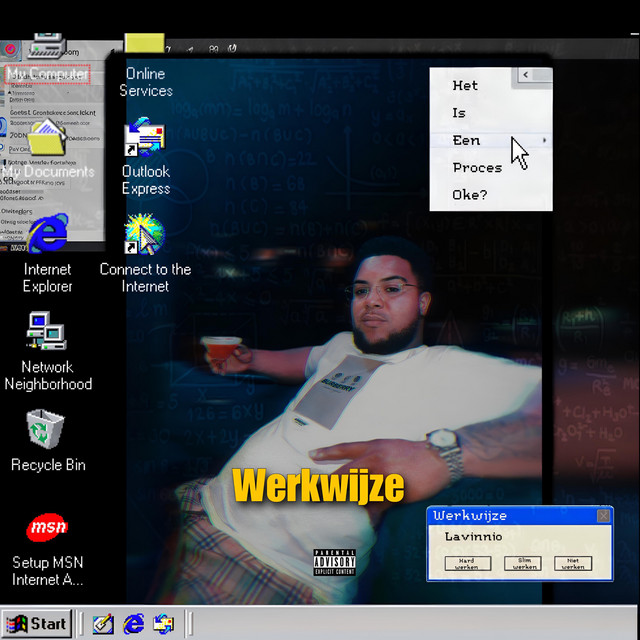The height and width of the screenshot is (640, 640).
Task: Open the Start menu
Action: coord(36,624)
